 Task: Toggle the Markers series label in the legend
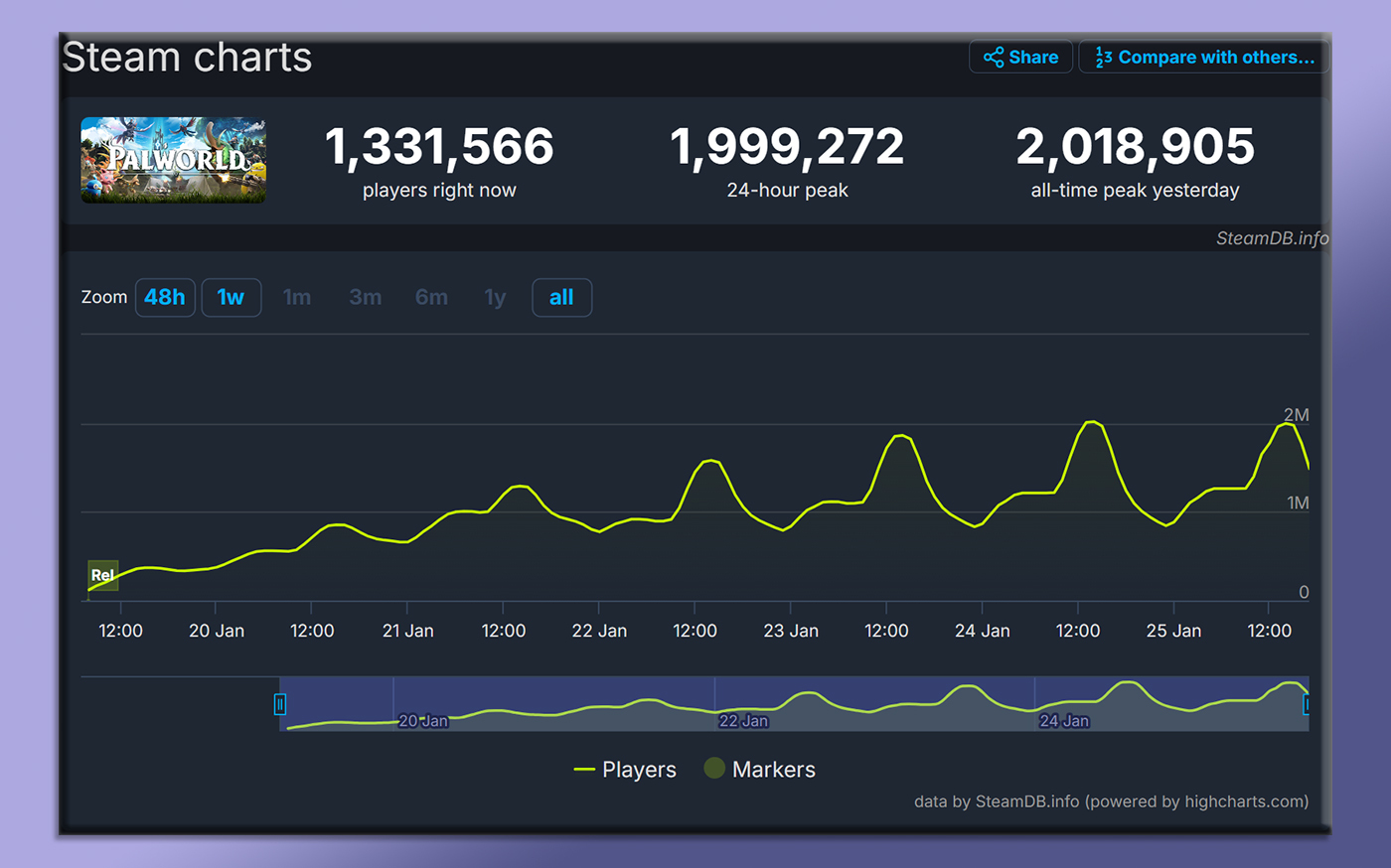pyautogui.click(x=773, y=770)
